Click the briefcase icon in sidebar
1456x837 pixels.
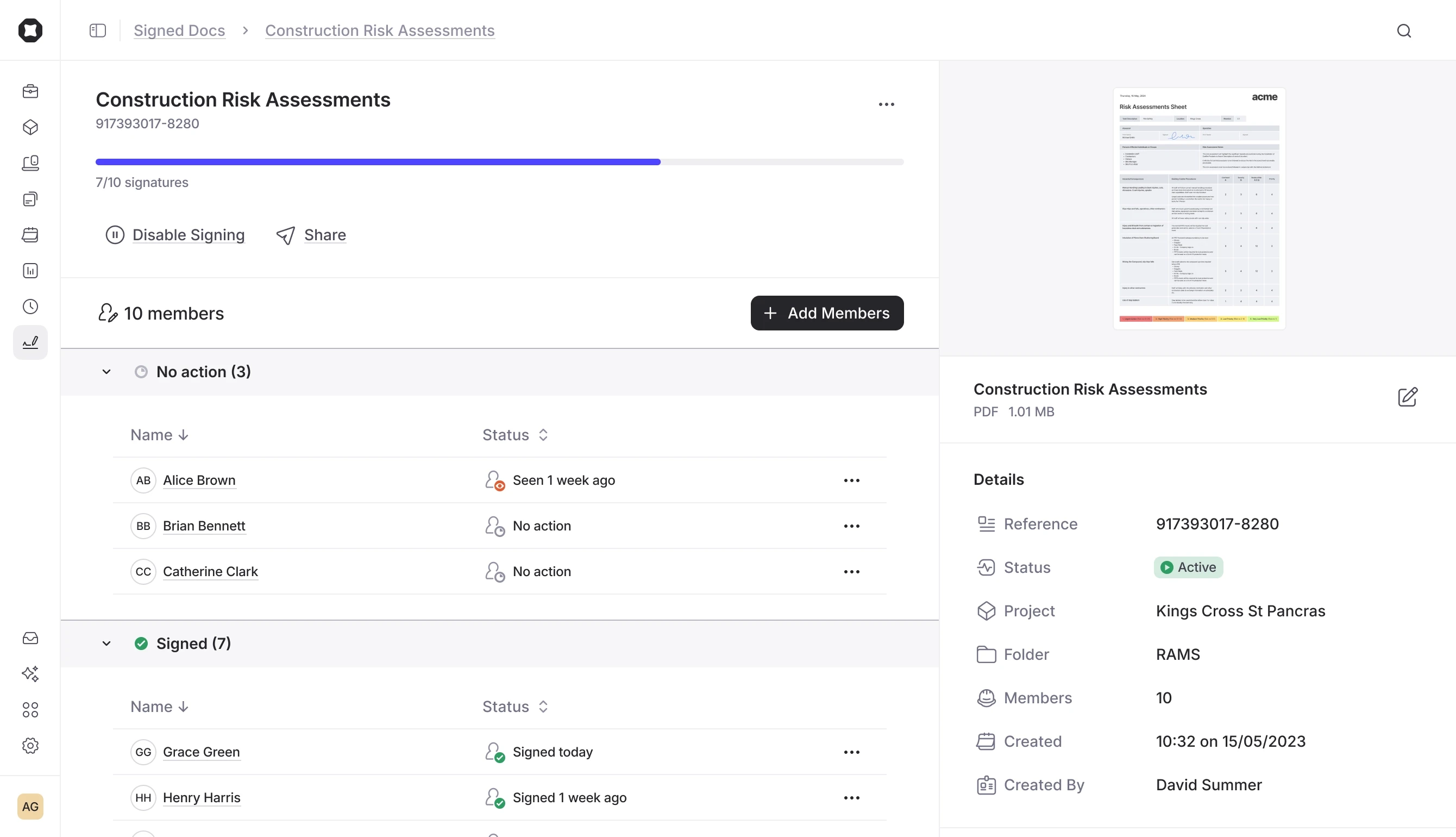tap(30, 91)
